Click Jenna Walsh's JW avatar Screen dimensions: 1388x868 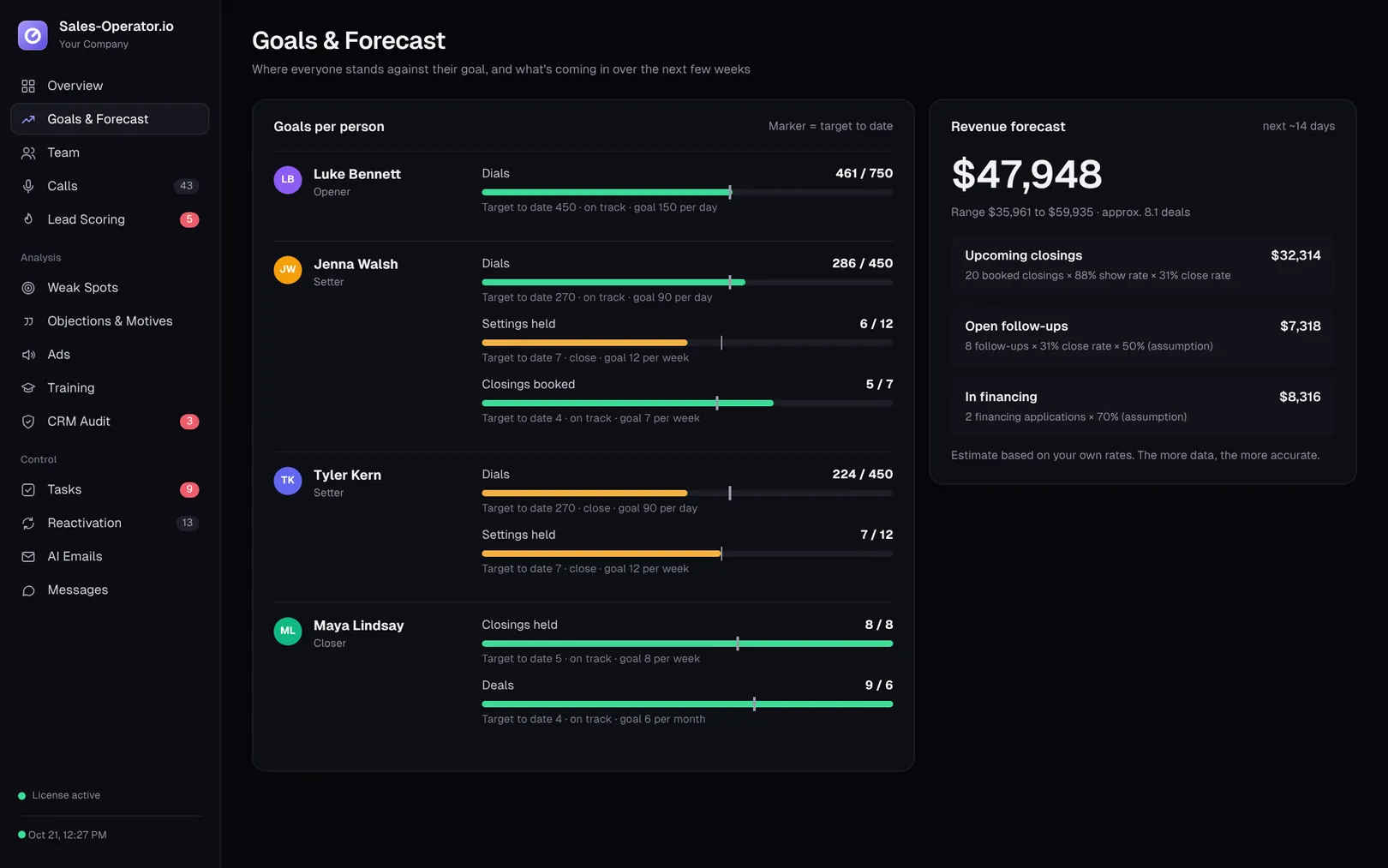point(288,270)
